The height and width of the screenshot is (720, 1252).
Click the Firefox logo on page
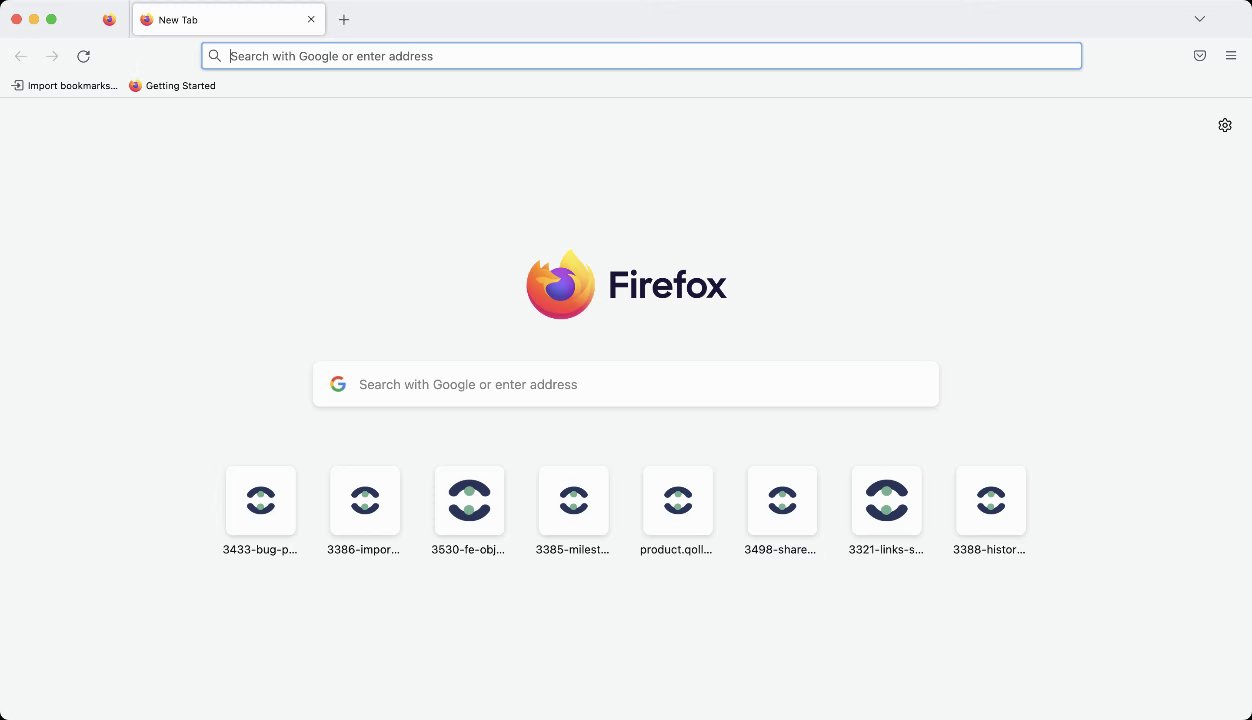626,285
